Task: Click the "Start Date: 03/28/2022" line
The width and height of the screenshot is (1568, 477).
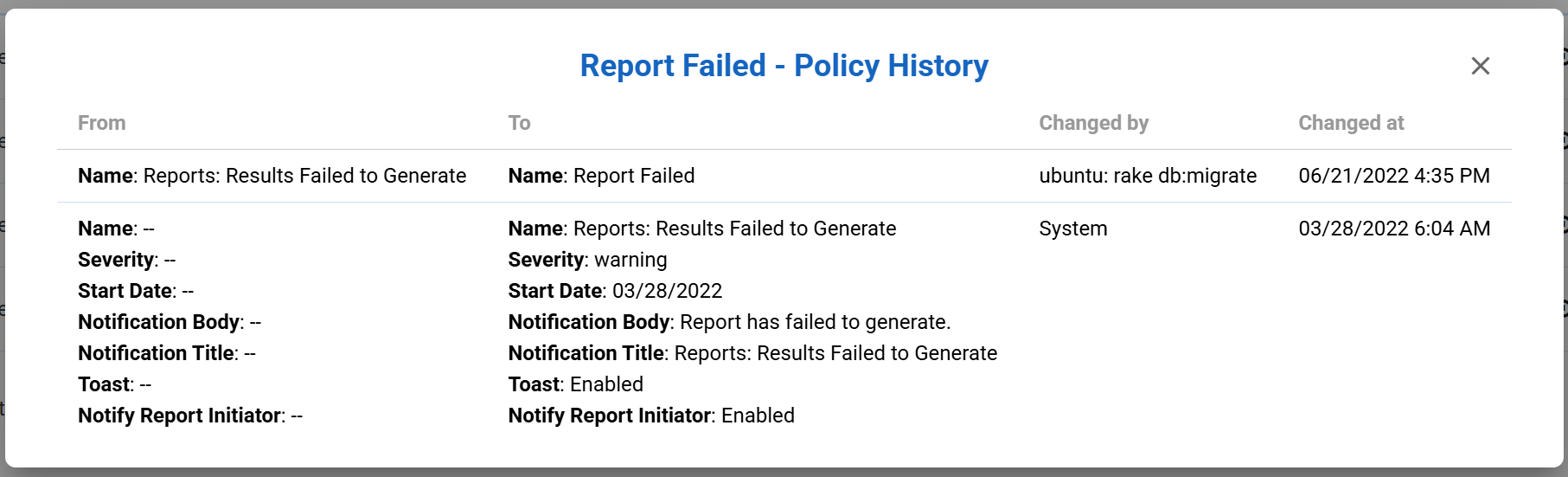Action: click(x=615, y=291)
